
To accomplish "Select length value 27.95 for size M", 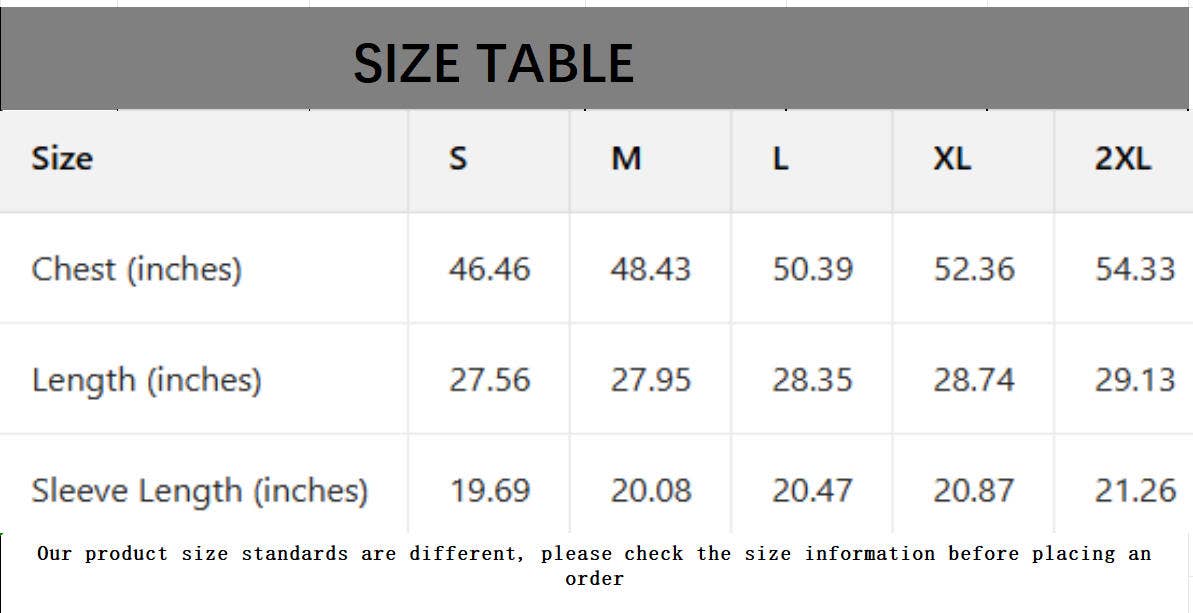I will click(651, 380).
